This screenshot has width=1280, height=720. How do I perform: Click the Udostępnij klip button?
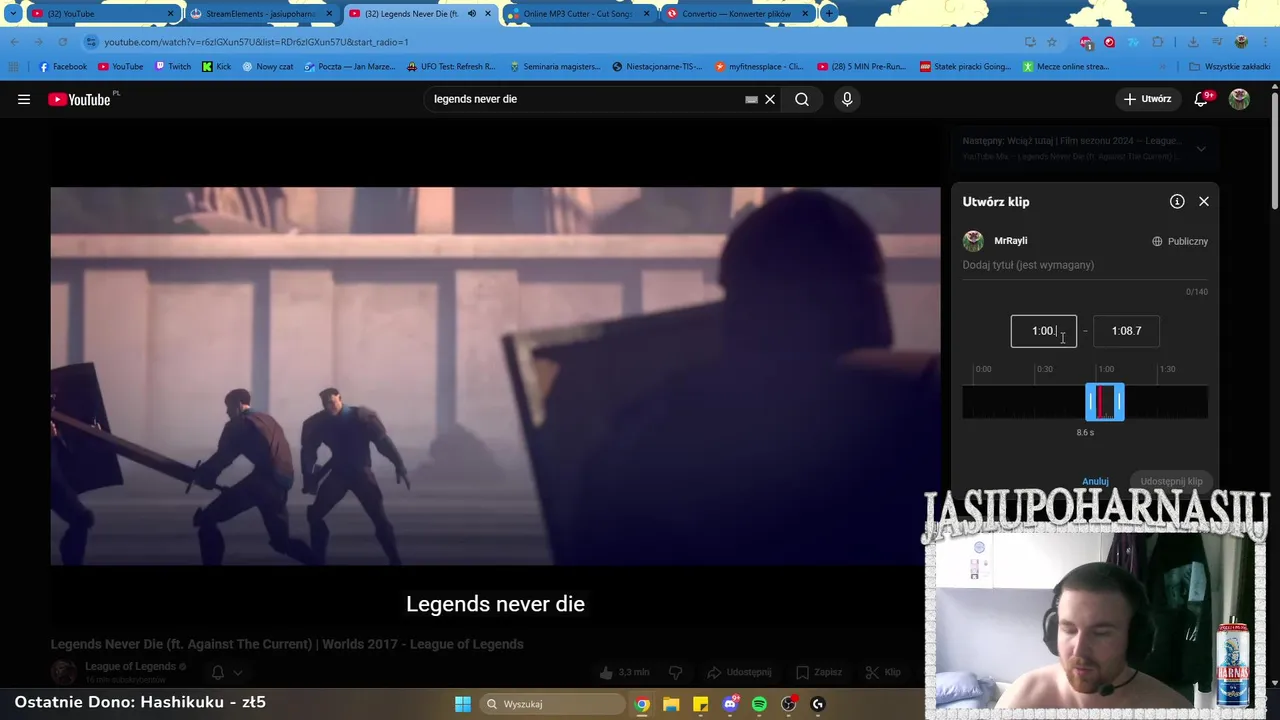pyautogui.click(x=1171, y=482)
